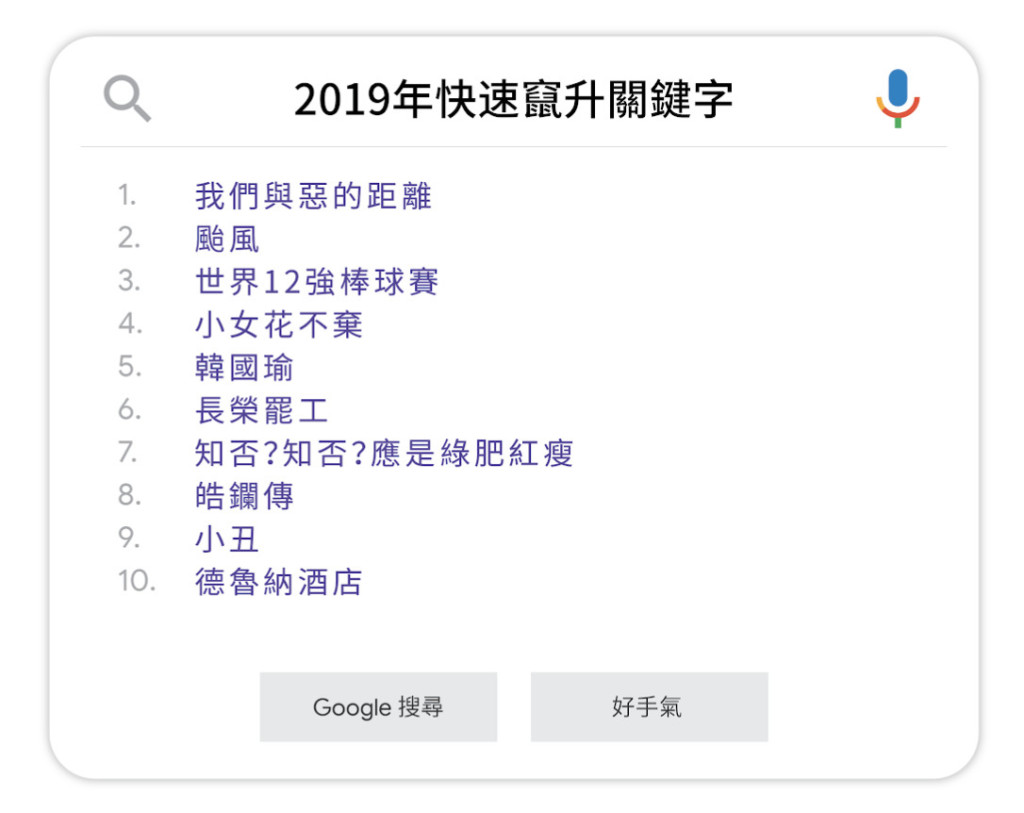Click the 小女花不棄 keyword link
Screen dimensions: 1024x813
(278, 324)
